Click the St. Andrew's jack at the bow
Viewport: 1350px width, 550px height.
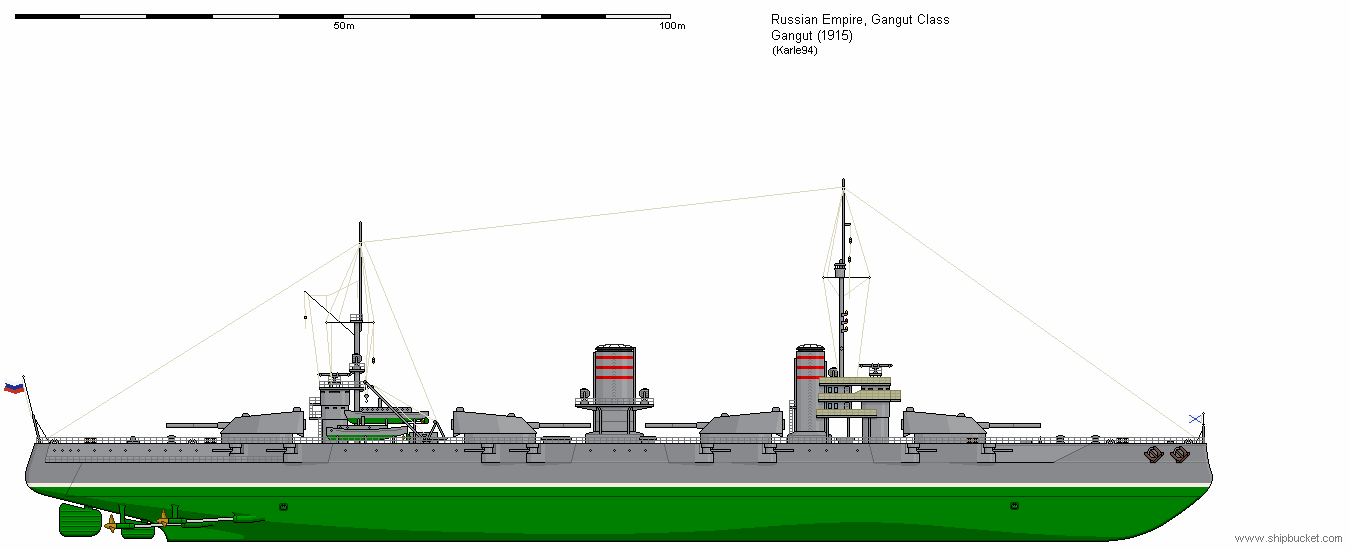(x=1195, y=419)
